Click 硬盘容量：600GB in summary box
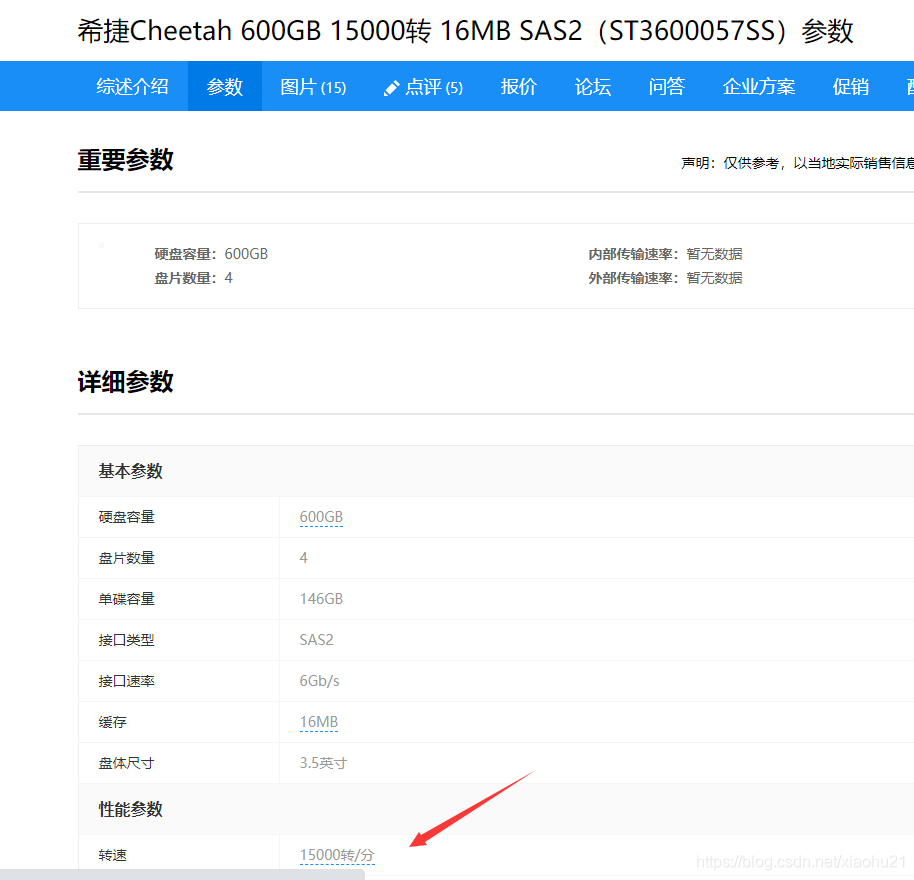 pyautogui.click(x=211, y=254)
